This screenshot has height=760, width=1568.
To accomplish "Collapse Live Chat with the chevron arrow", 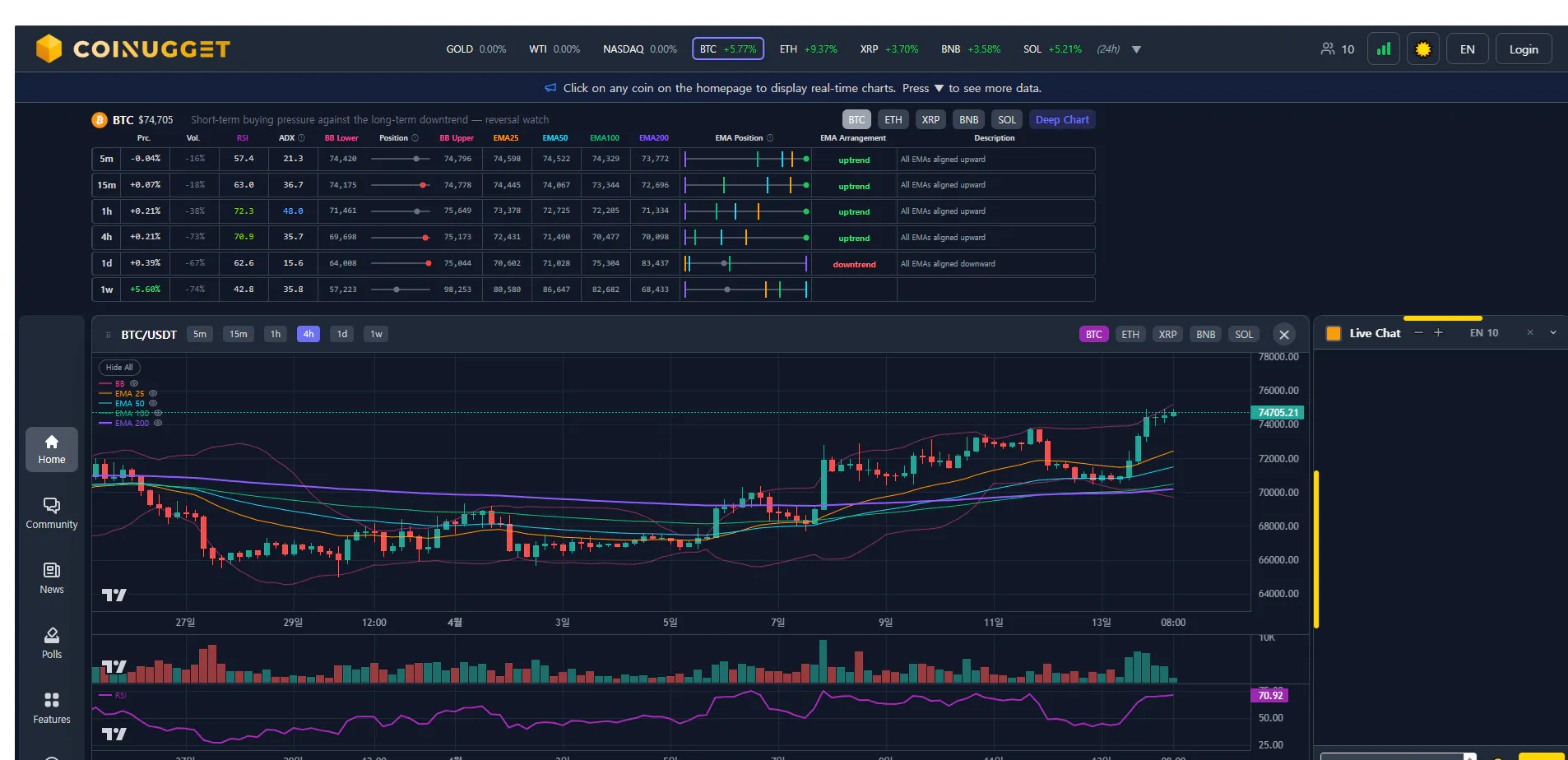I will [1553, 333].
